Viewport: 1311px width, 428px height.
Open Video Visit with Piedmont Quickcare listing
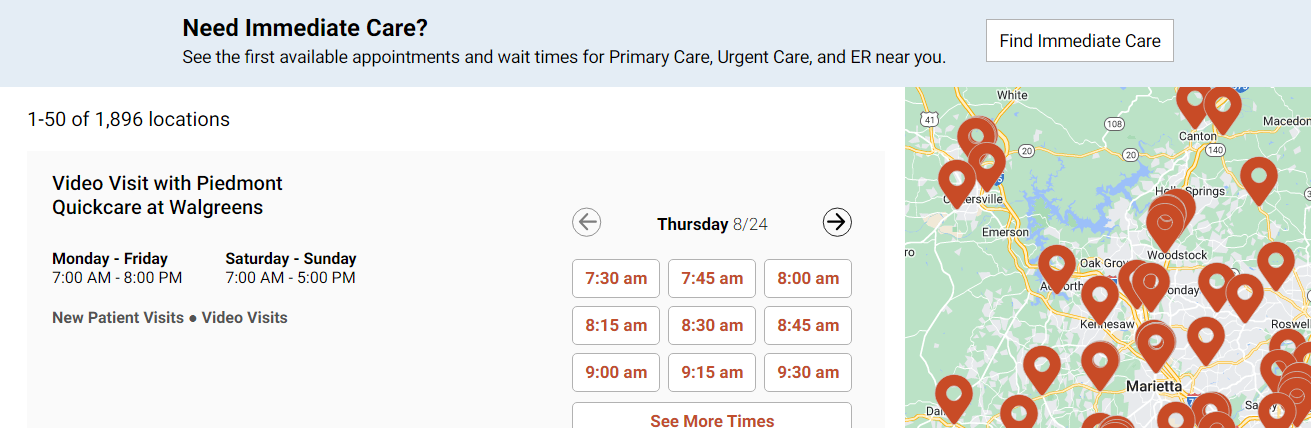[167, 195]
